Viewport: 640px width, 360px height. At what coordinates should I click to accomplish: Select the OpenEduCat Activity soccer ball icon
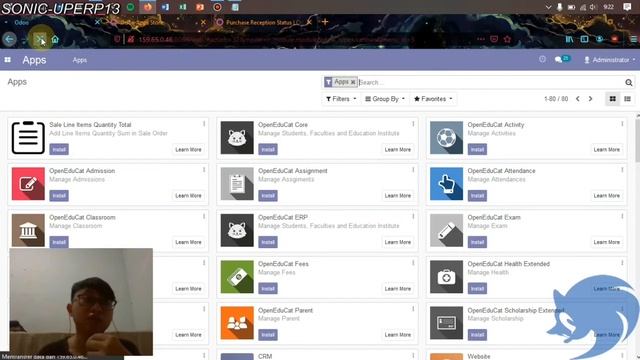point(447,138)
